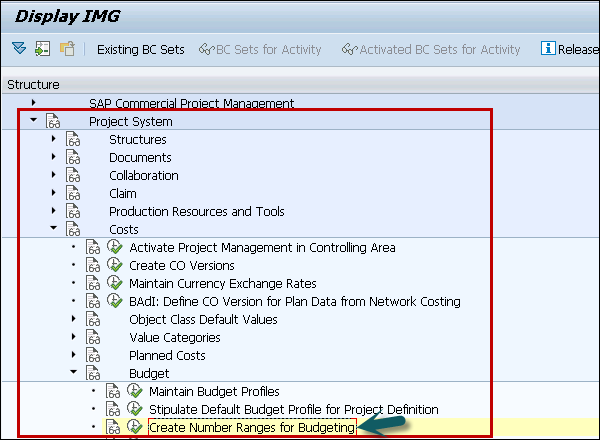Viewport: 600px width, 440px height.
Task: Open documentation icon beside Project System node
Action: [x=53, y=122]
